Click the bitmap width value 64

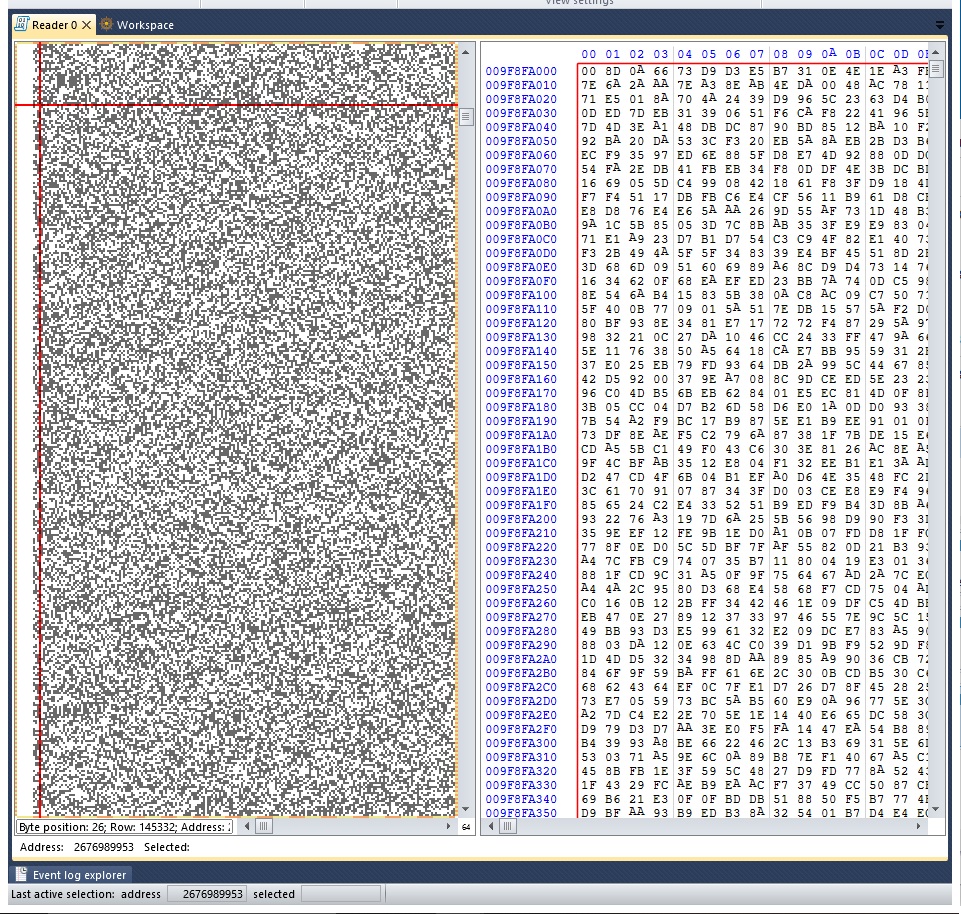(x=465, y=827)
